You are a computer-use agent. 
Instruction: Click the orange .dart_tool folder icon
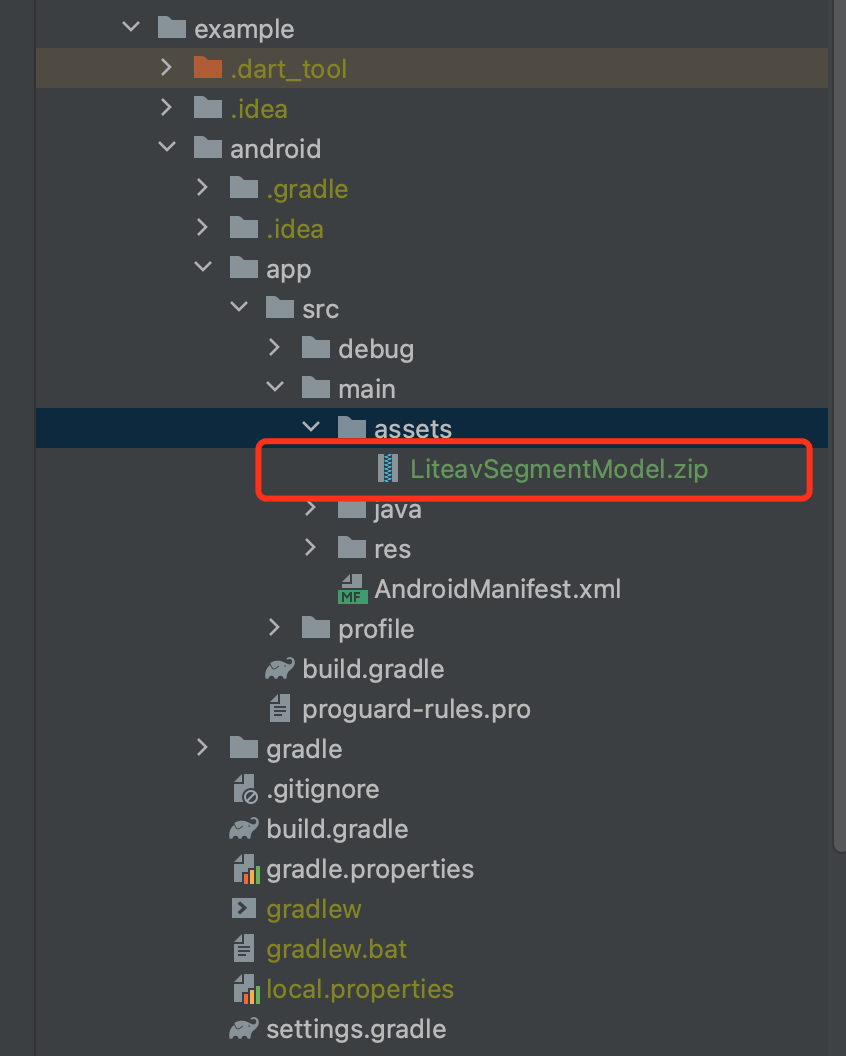click(x=207, y=68)
